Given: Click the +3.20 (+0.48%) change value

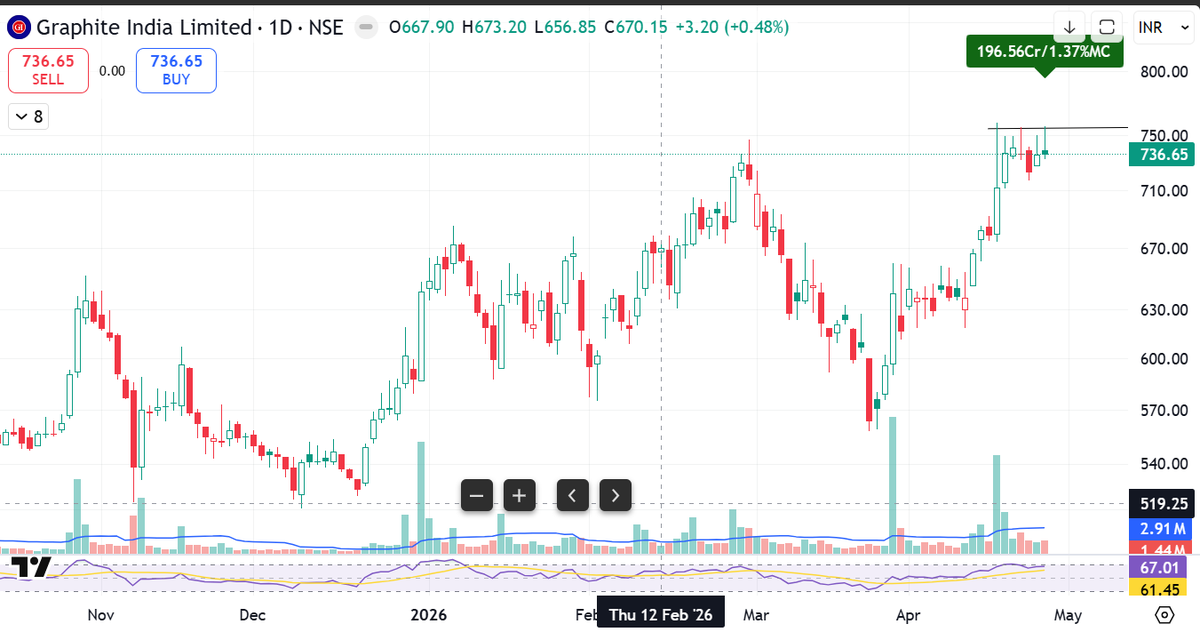Looking at the screenshot, I should coord(731,27).
